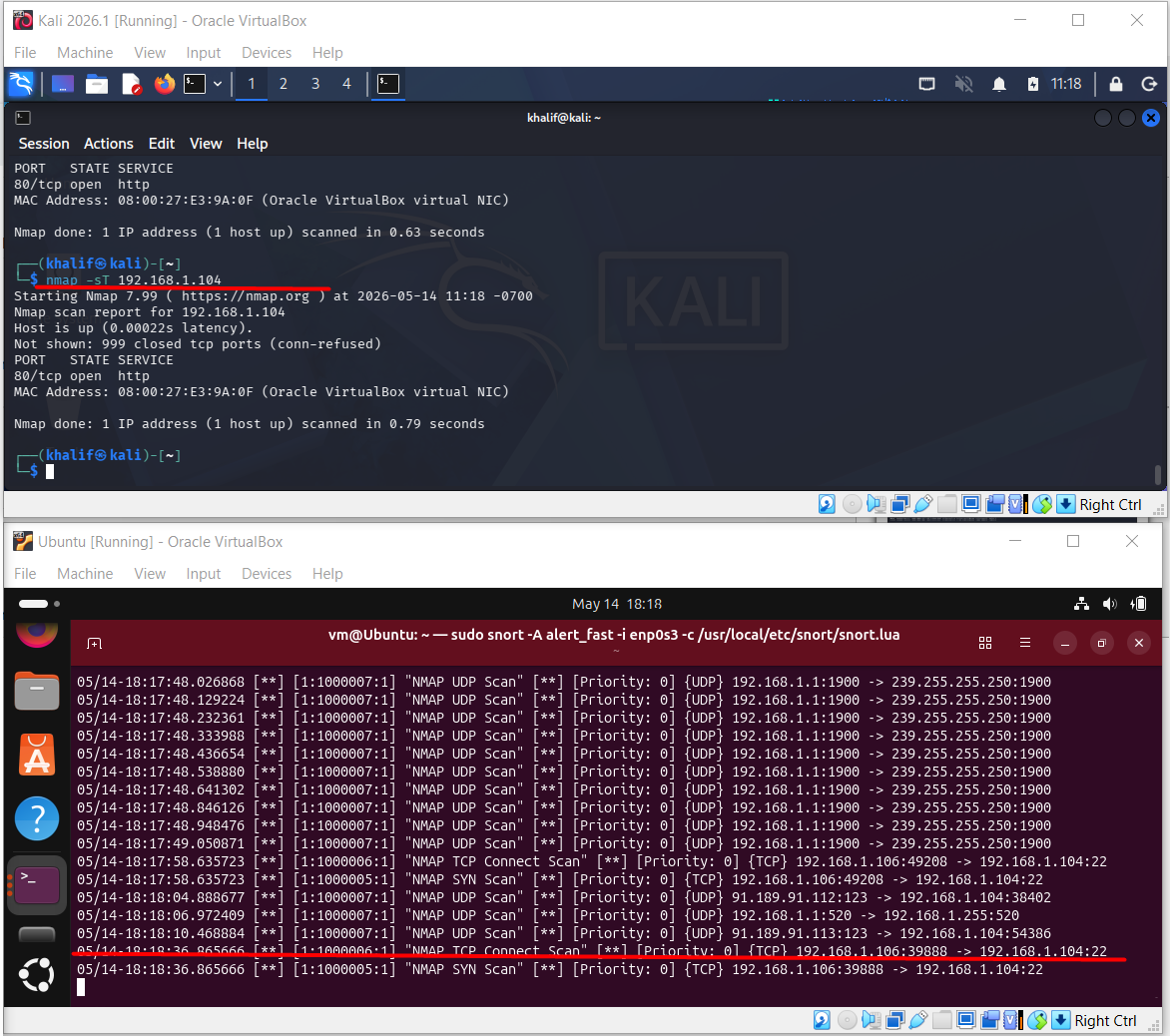1170x1036 pixels.
Task: Select Terminal icon in Ubuntu dock
Action: pos(37,885)
